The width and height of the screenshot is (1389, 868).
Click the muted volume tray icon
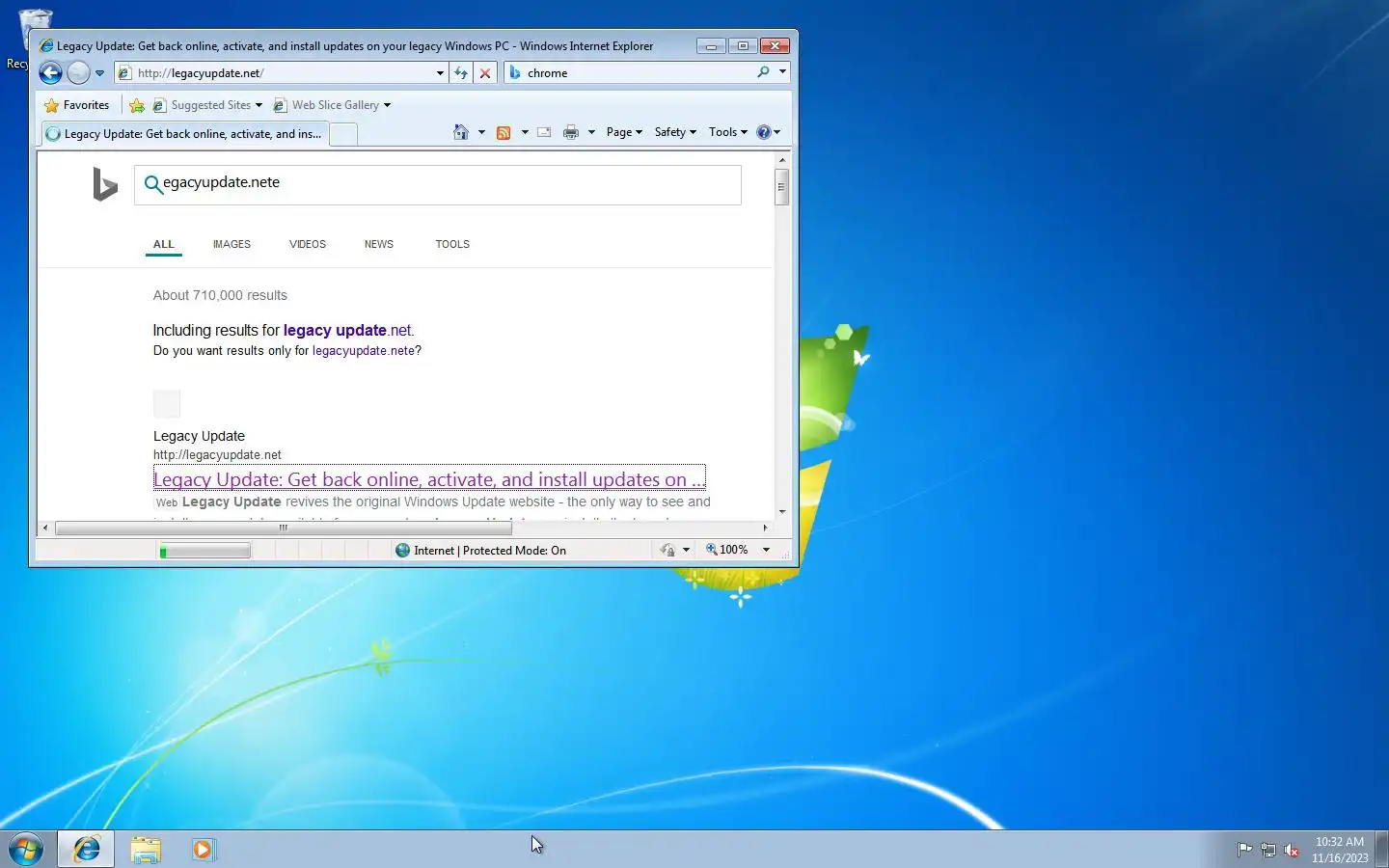[1292, 850]
